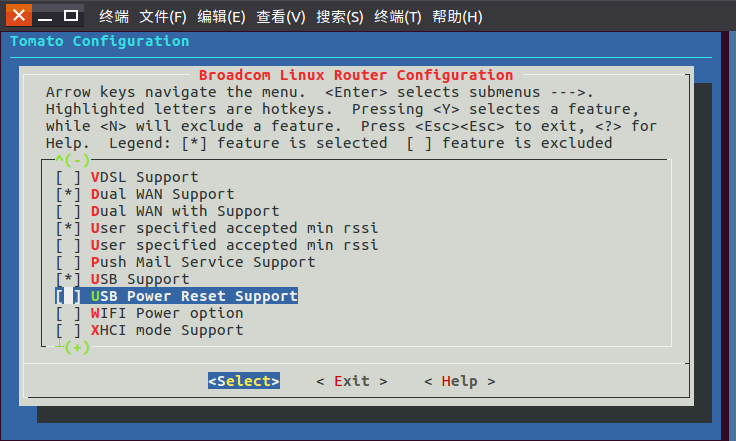
Task: Open the 编辑(E) menu
Action: tap(221, 17)
